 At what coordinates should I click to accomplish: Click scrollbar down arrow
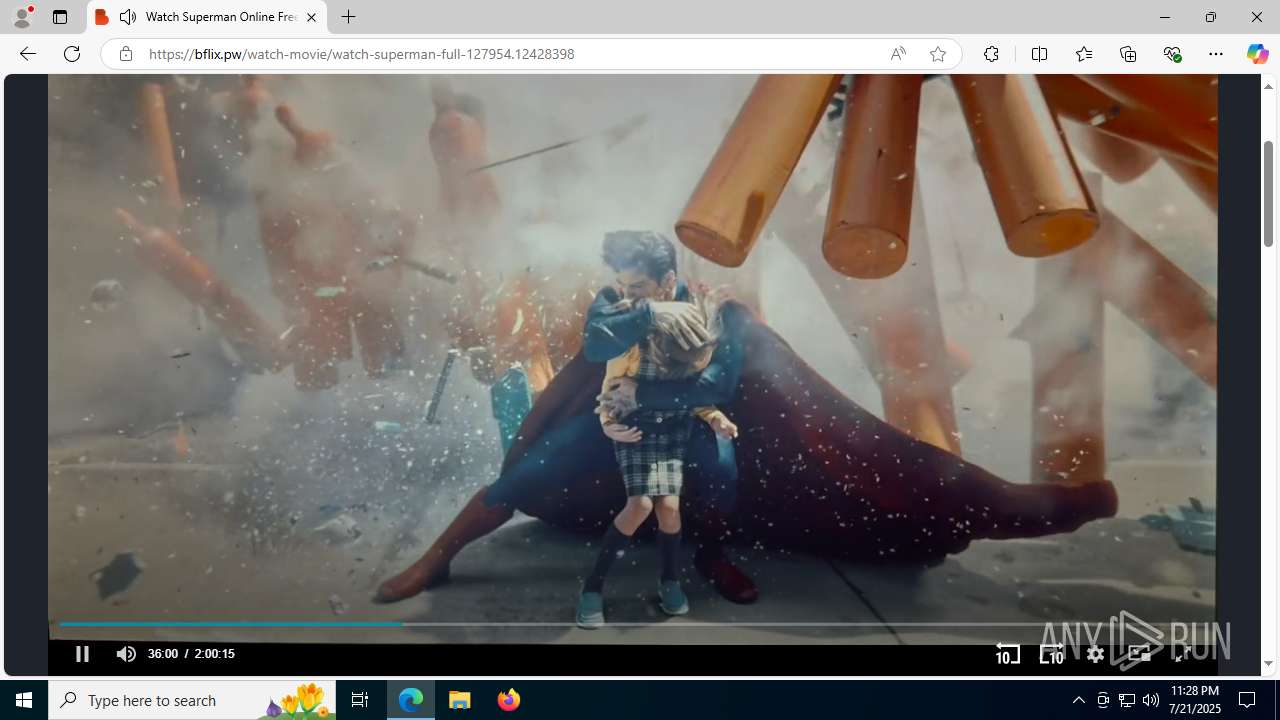1268,664
